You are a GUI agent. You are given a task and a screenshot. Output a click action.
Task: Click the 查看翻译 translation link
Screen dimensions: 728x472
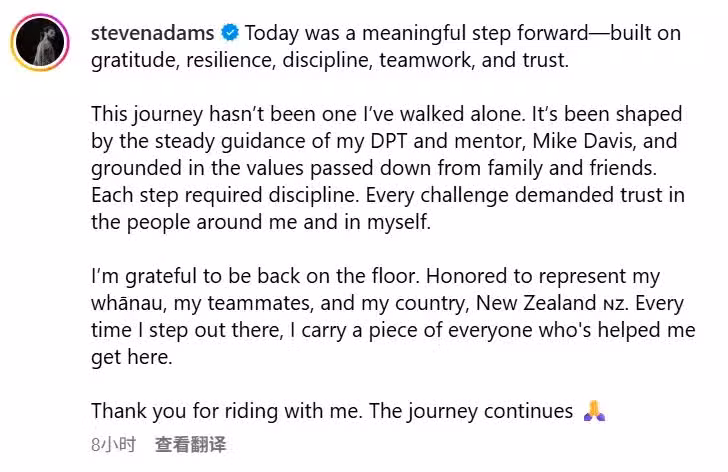click(x=190, y=443)
